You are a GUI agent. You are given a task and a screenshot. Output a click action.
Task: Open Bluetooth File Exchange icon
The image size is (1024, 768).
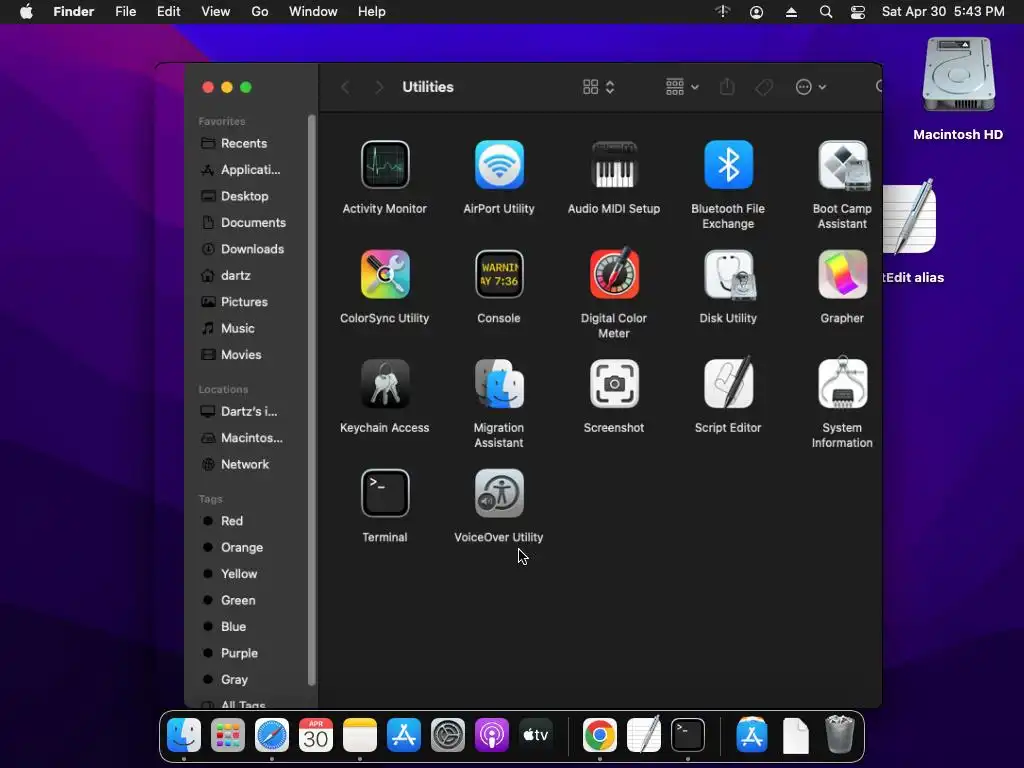click(728, 165)
